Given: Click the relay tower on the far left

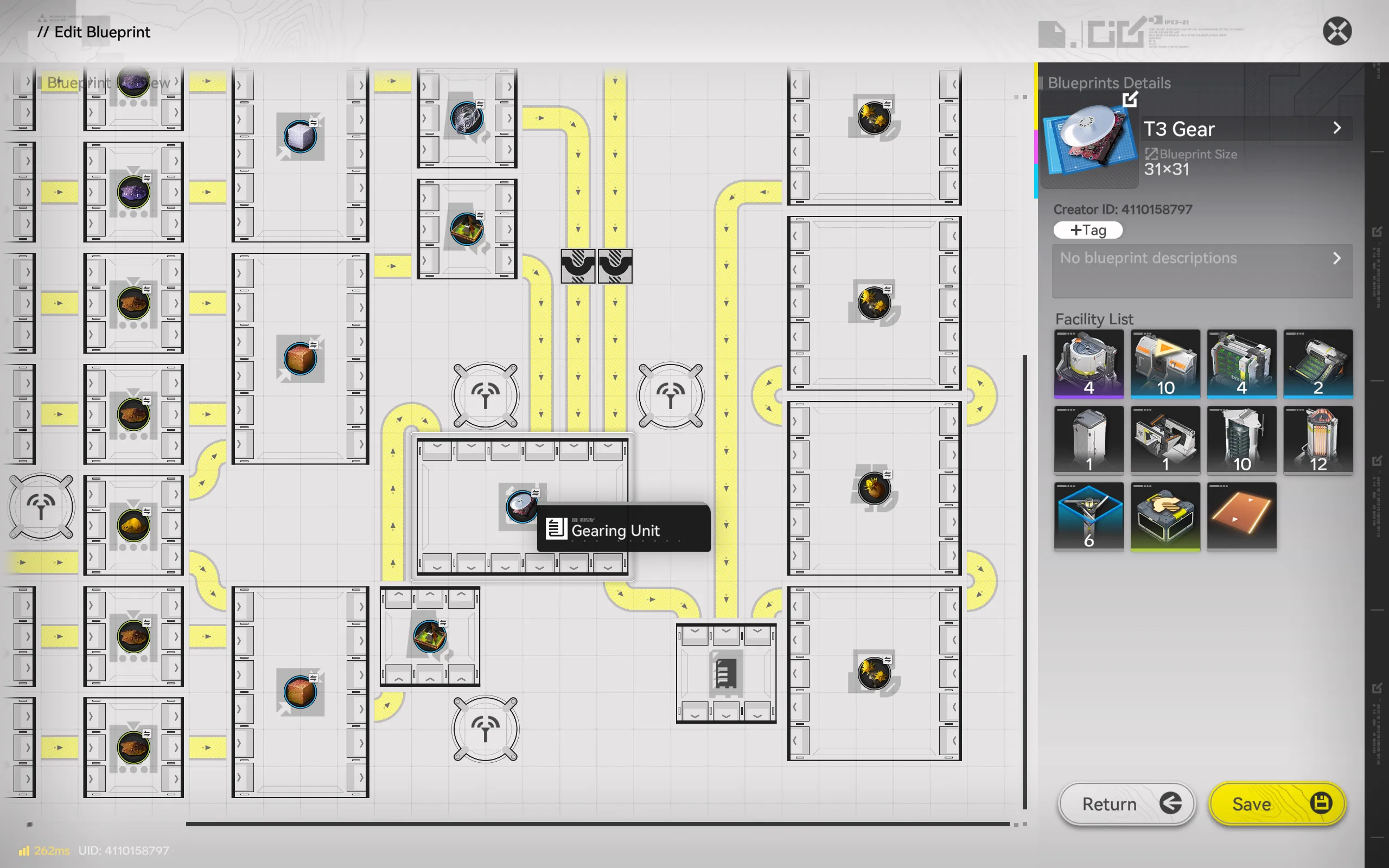Looking at the screenshot, I should coord(41,507).
